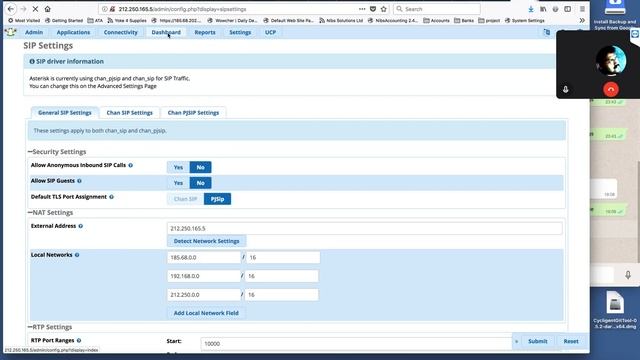
Task: Switch to Chan SIP Settings tab
Action: tap(129, 113)
